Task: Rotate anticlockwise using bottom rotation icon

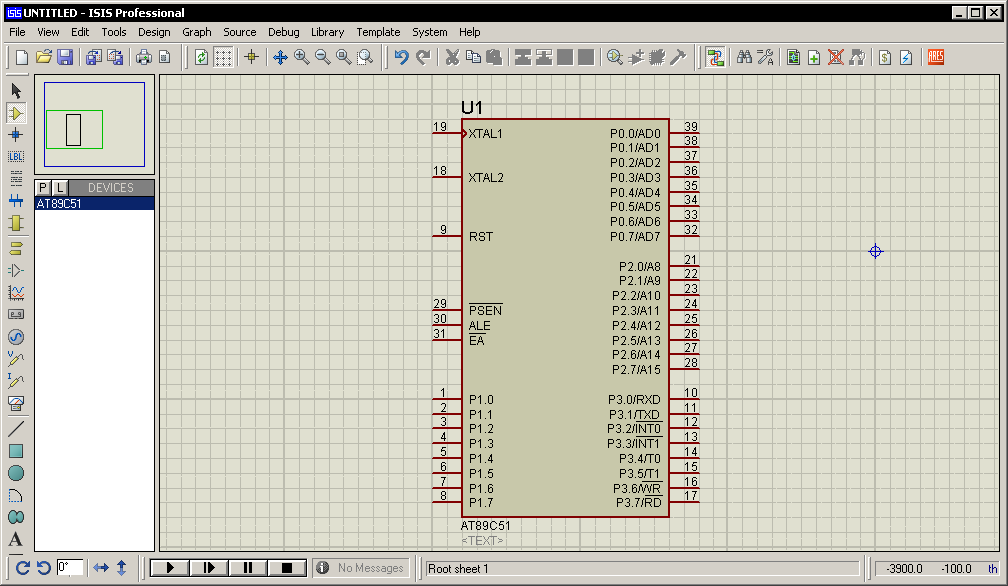Action: (43, 568)
